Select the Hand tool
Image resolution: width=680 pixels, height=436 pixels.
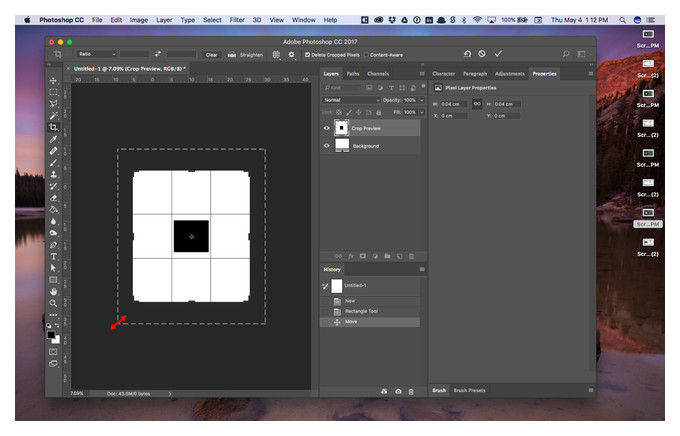pyautogui.click(x=53, y=292)
